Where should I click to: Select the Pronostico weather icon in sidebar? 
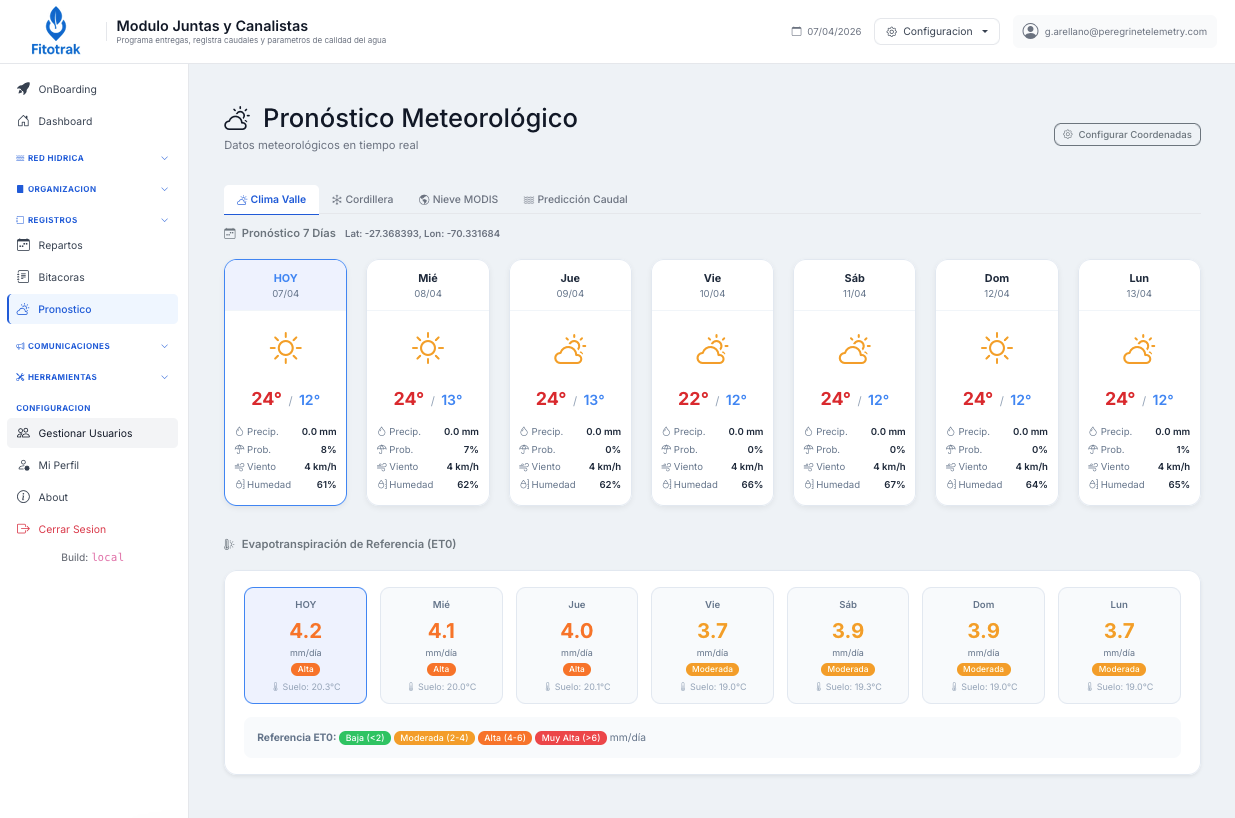coord(23,309)
